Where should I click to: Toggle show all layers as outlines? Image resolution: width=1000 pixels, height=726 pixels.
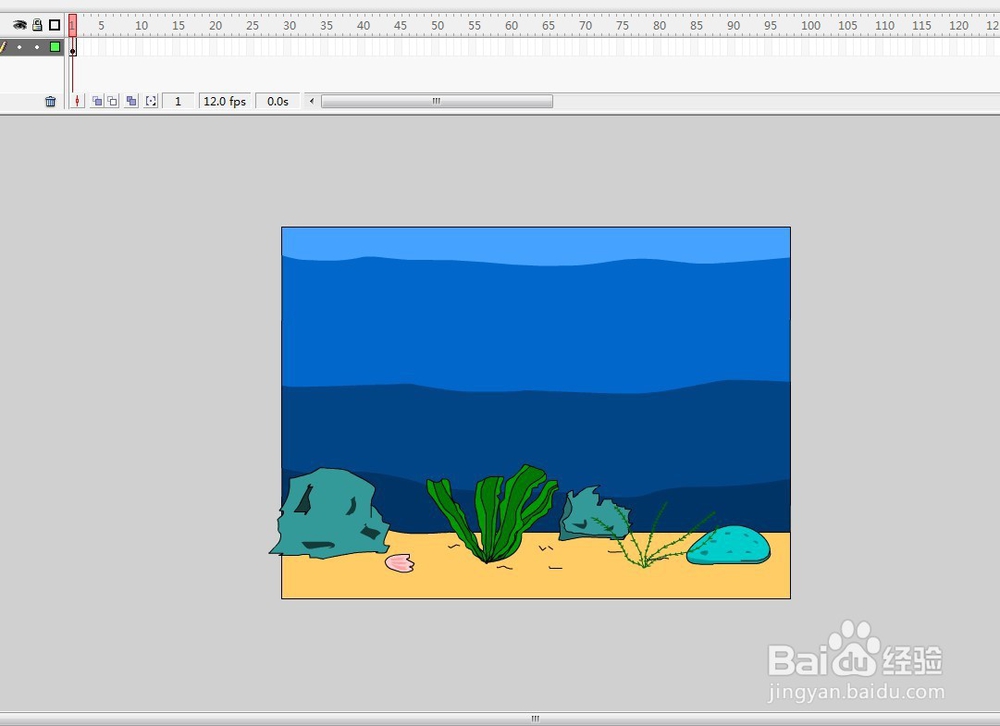(x=55, y=25)
